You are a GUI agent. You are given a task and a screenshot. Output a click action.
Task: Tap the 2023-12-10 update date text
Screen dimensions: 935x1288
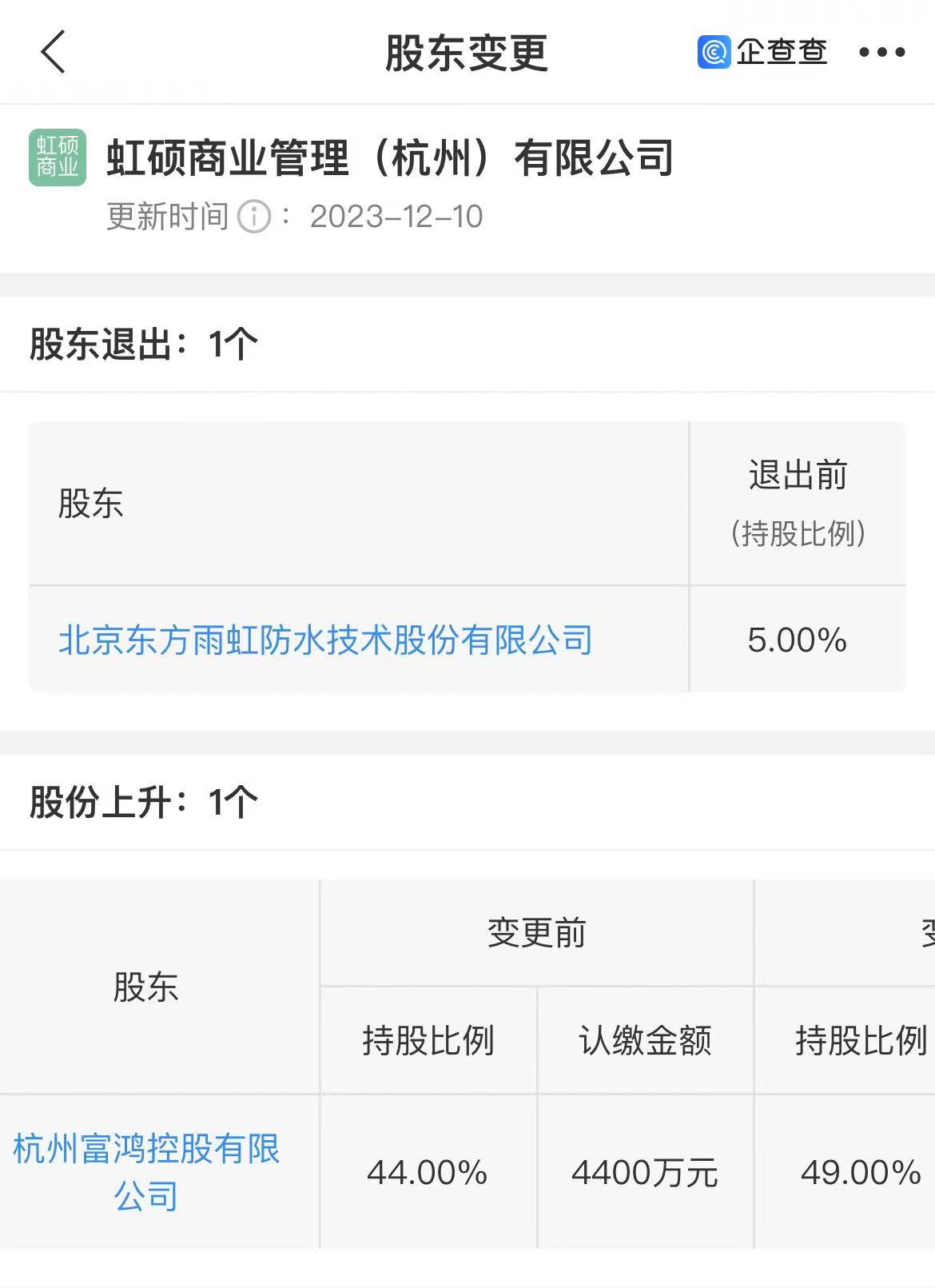click(396, 217)
